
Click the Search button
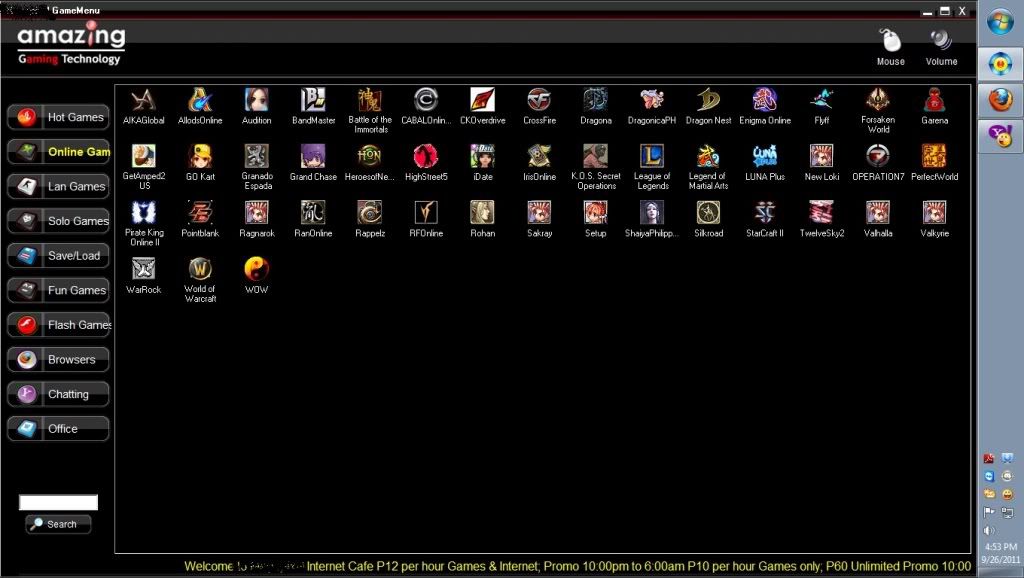58,524
